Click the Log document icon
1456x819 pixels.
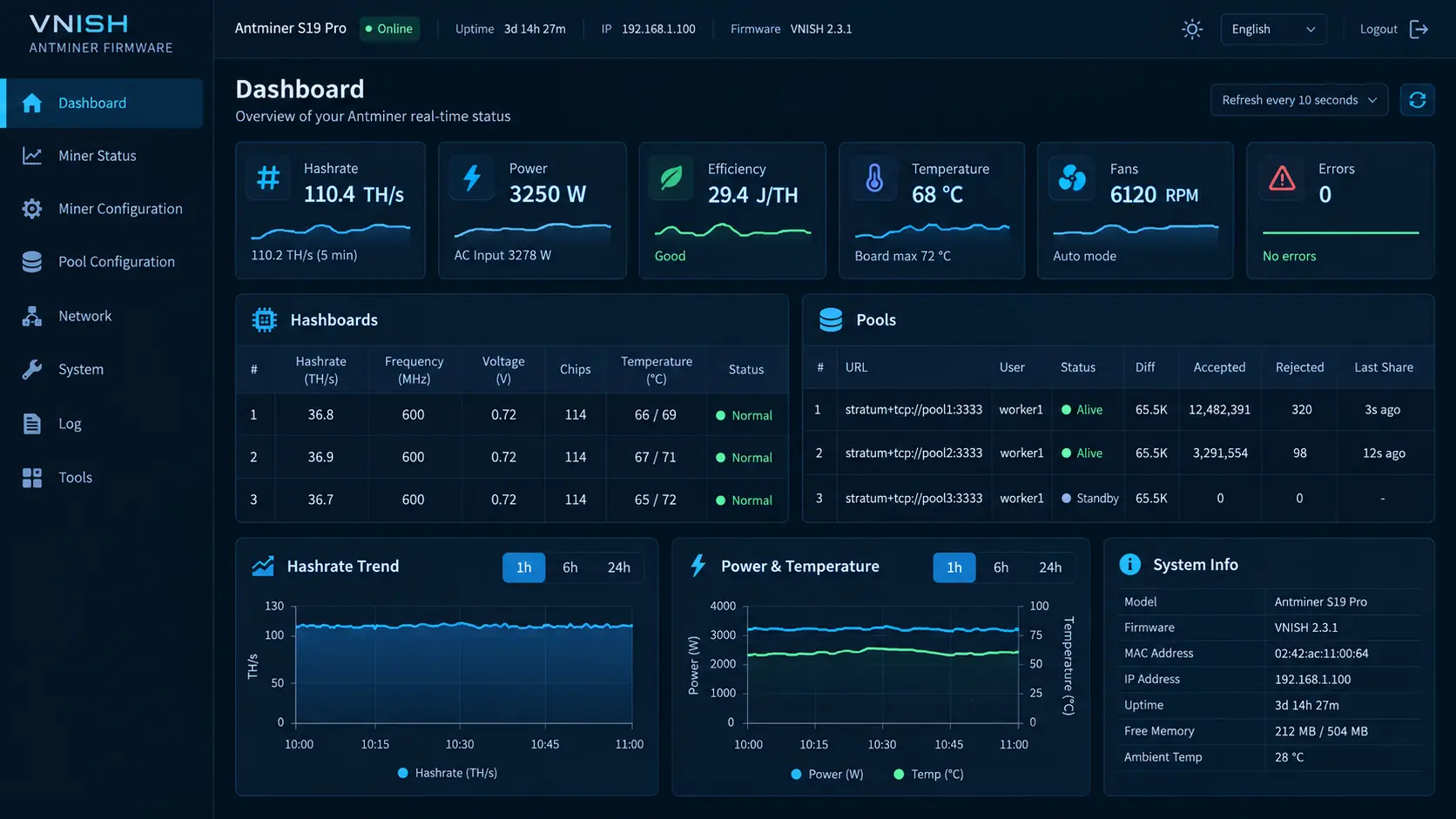point(32,424)
